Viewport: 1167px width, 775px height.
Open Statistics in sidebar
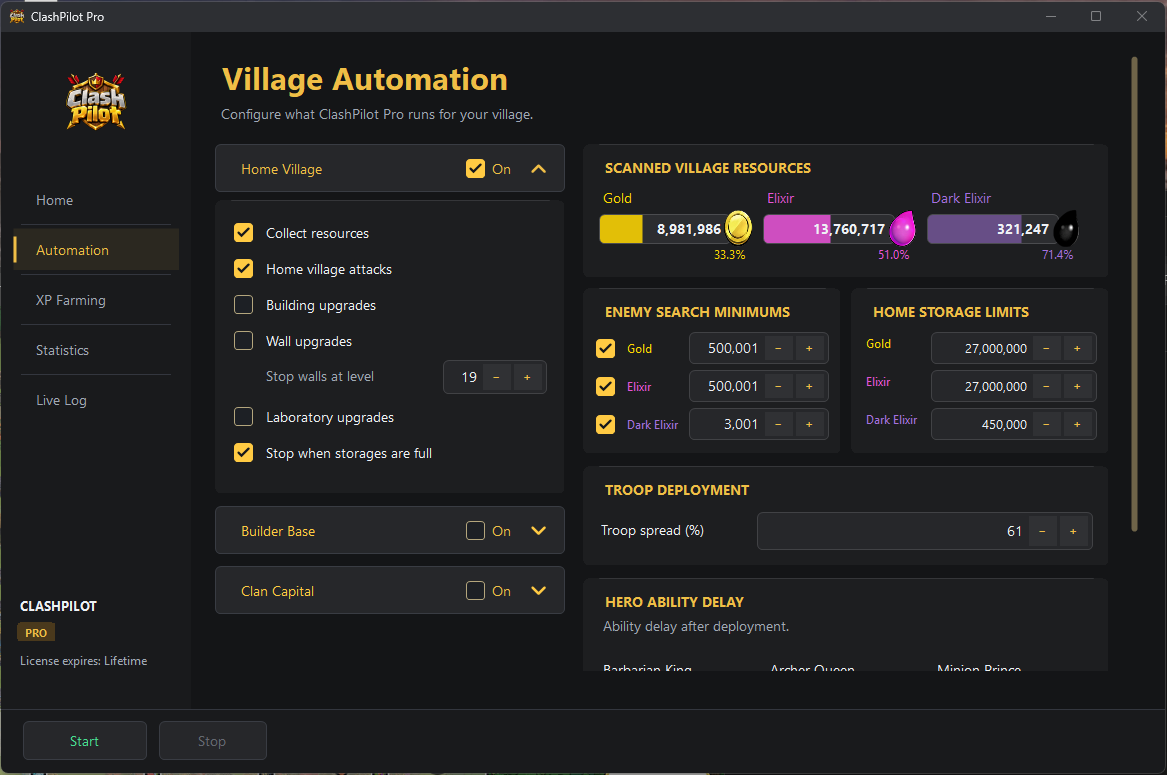point(96,350)
